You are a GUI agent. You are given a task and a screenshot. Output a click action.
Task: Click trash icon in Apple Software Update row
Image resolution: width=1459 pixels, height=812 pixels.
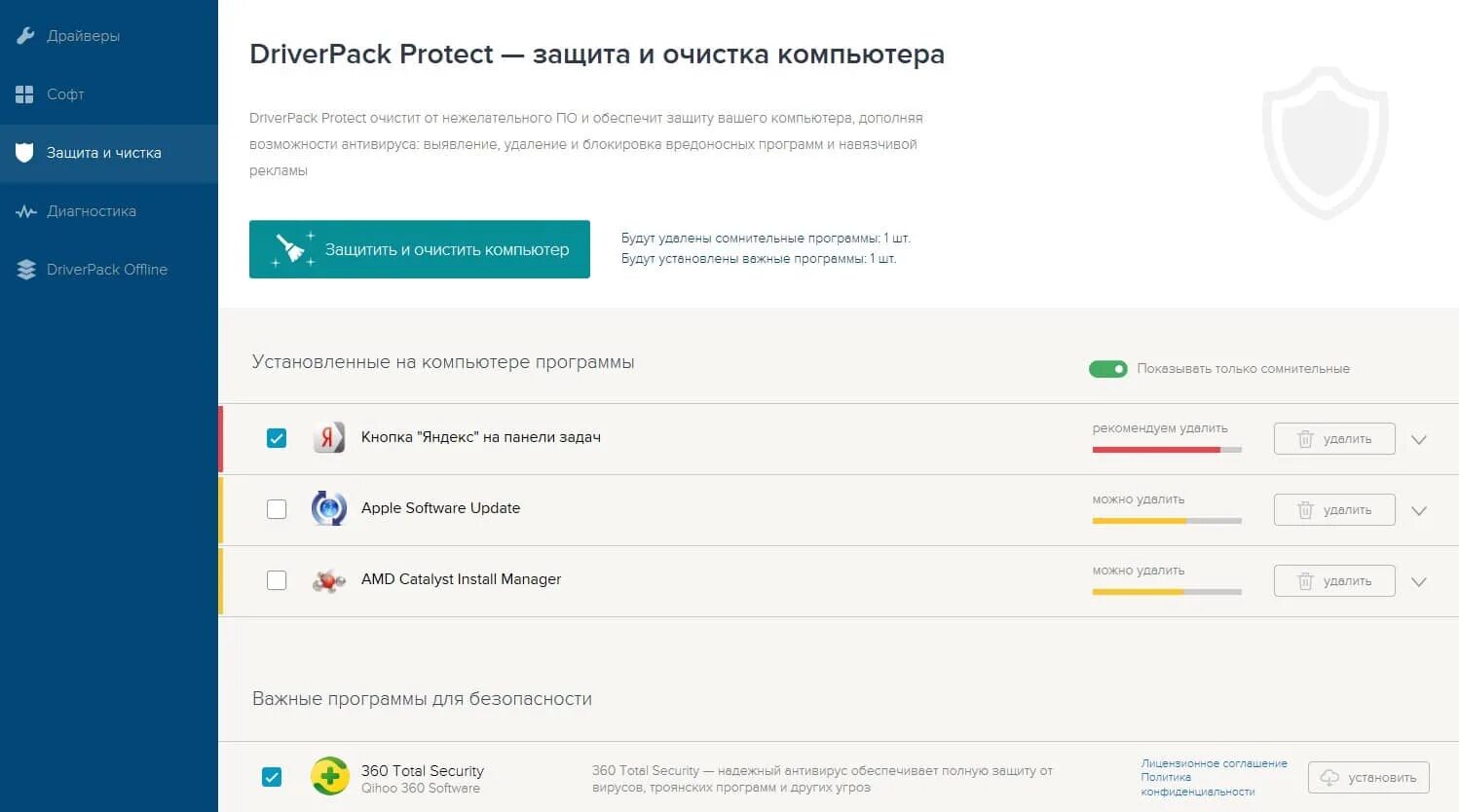coord(1306,510)
